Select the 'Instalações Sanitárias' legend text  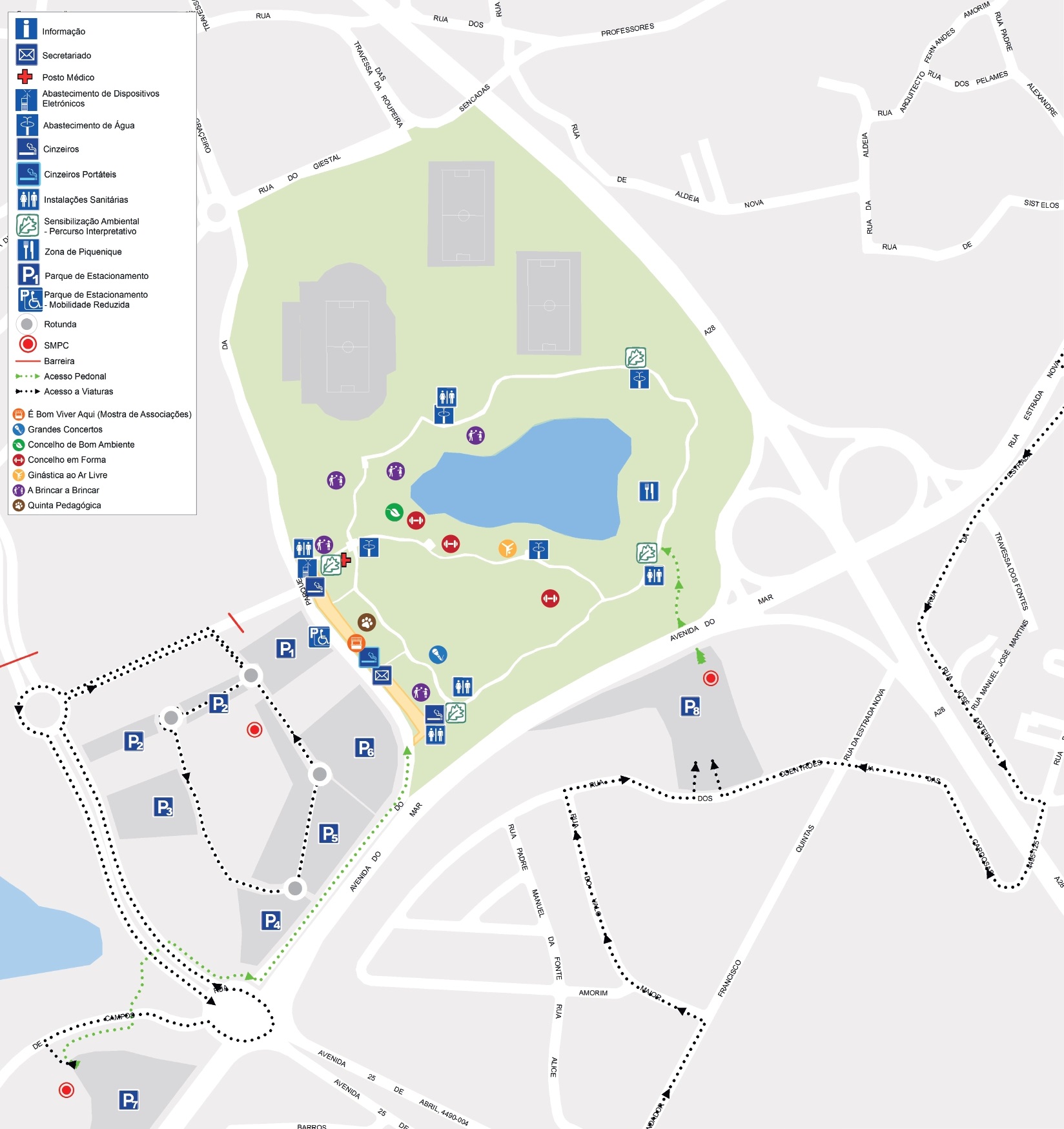point(86,199)
